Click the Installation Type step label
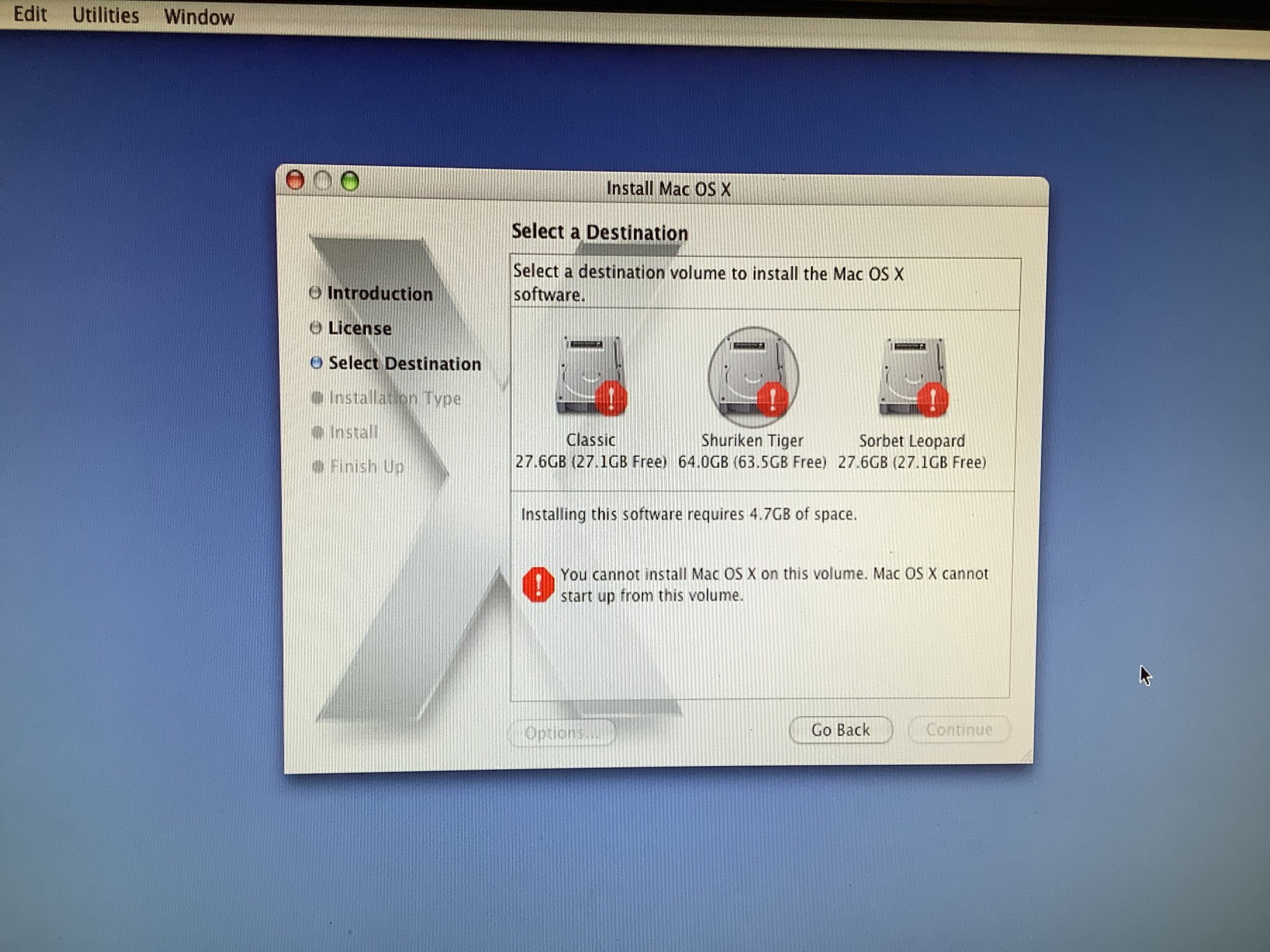Image resolution: width=1270 pixels, height=952 pixels. [394, 398]
